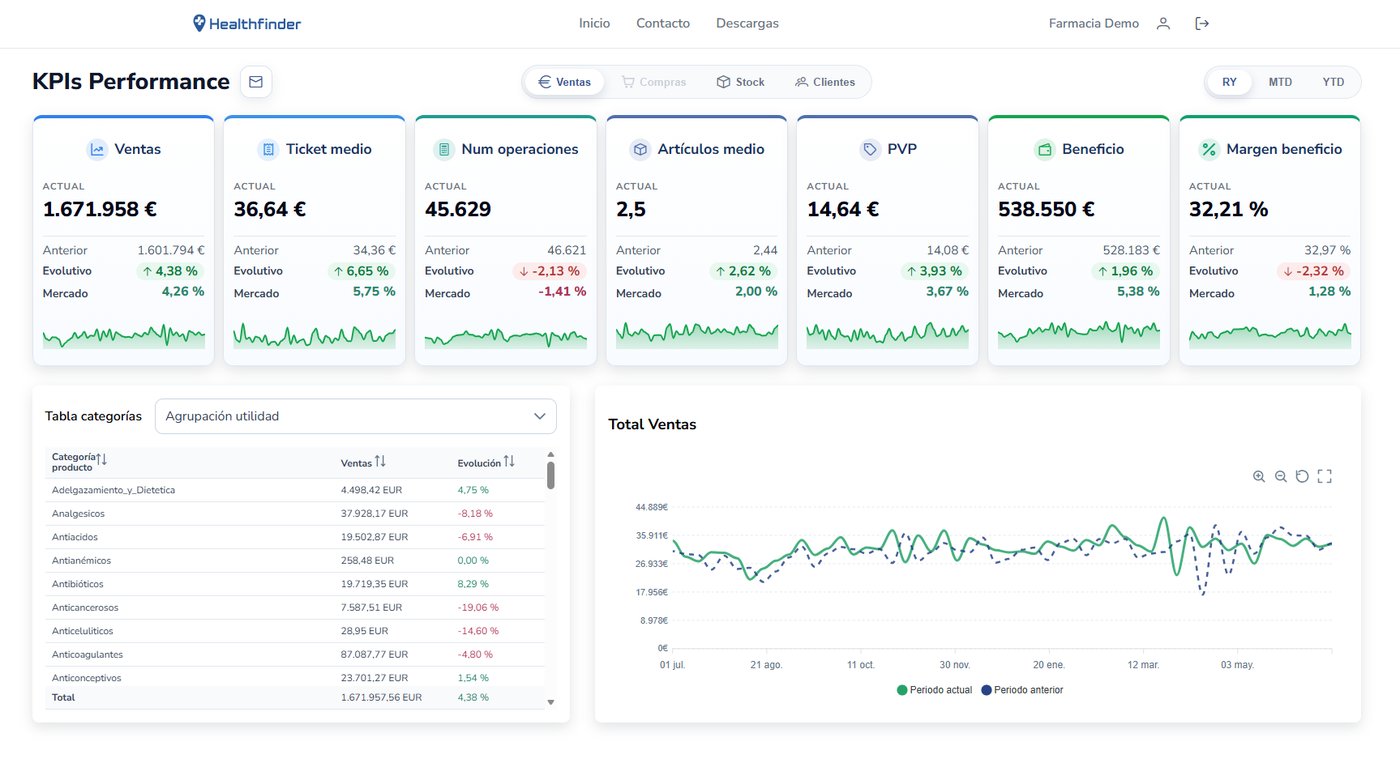Viewport: 1400px width, 763px height.
Task: Sort table by Ventas column arrows
Action: point(380,462)
